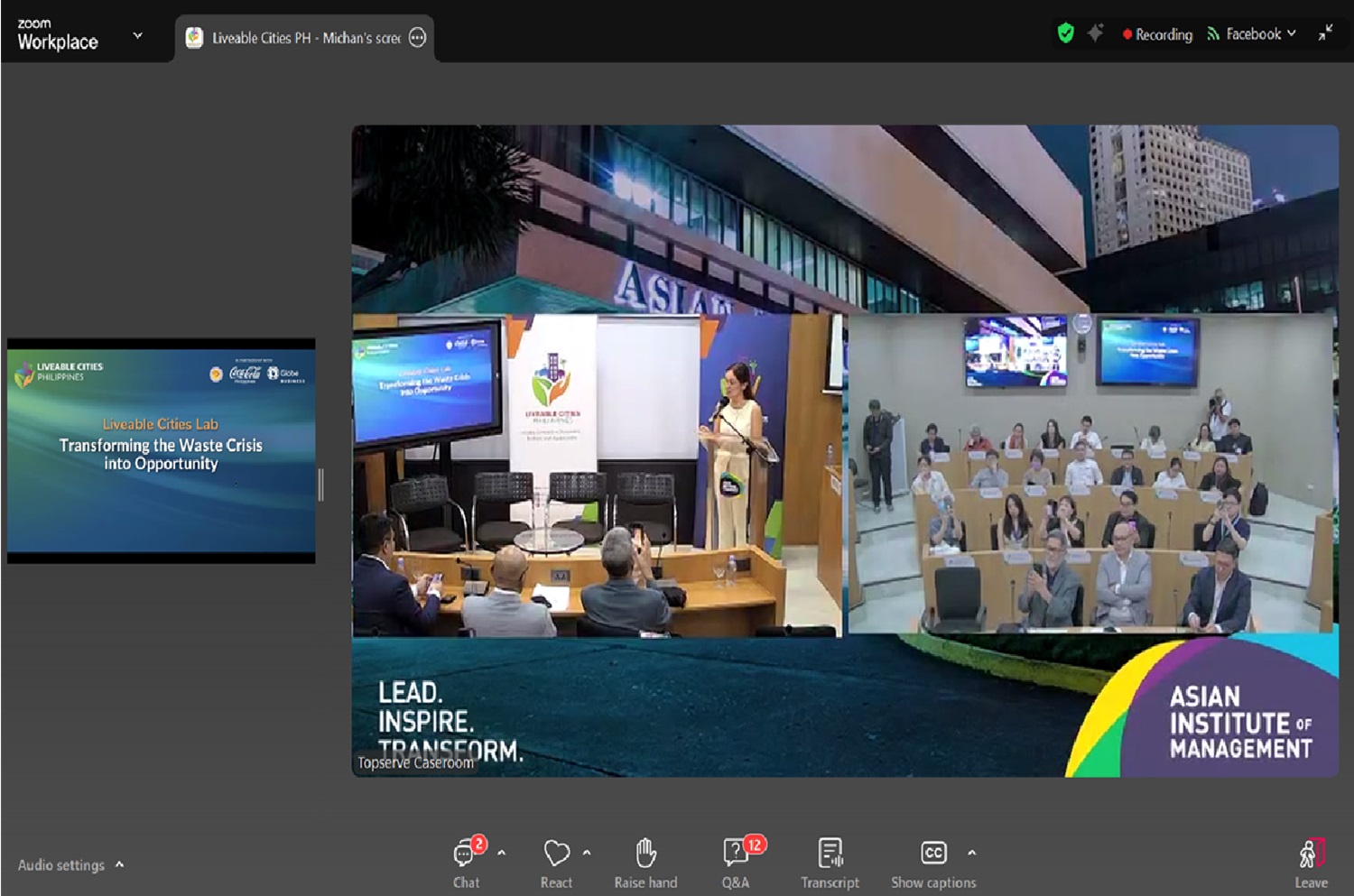Exit full screen with the collapse arrows icon
The image size is (1354, 896).
(x=1325, y=33)
